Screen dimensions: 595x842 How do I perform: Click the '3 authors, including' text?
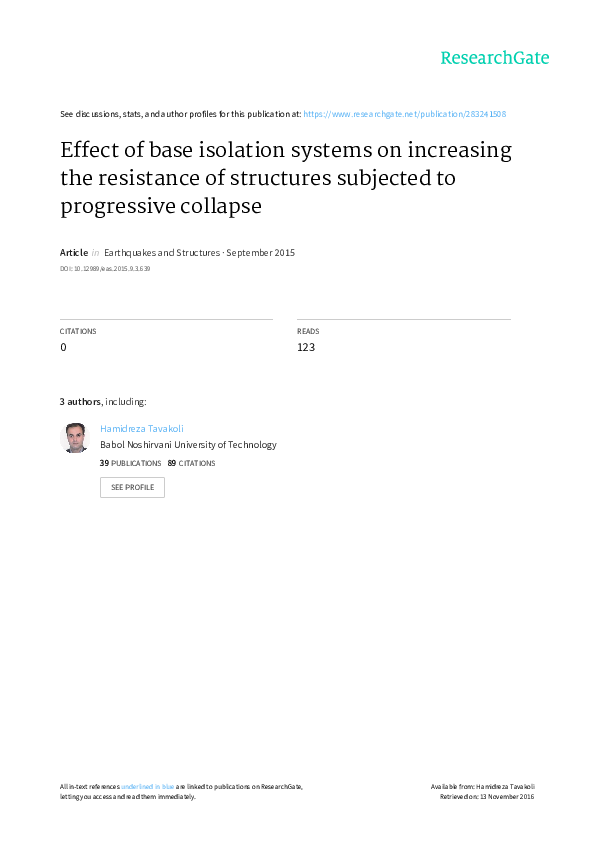coord(103,402)
